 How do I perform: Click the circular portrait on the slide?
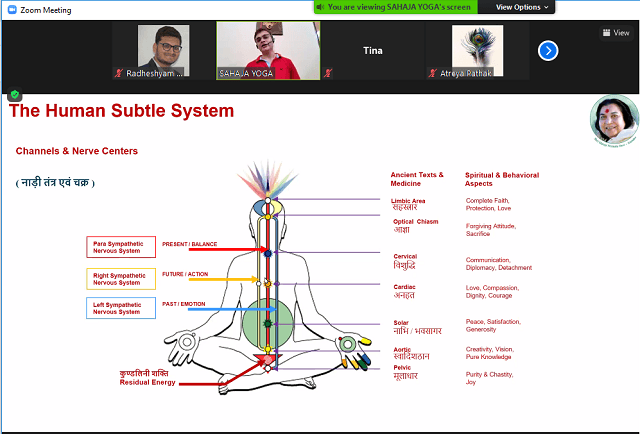(x=614, y=120)
